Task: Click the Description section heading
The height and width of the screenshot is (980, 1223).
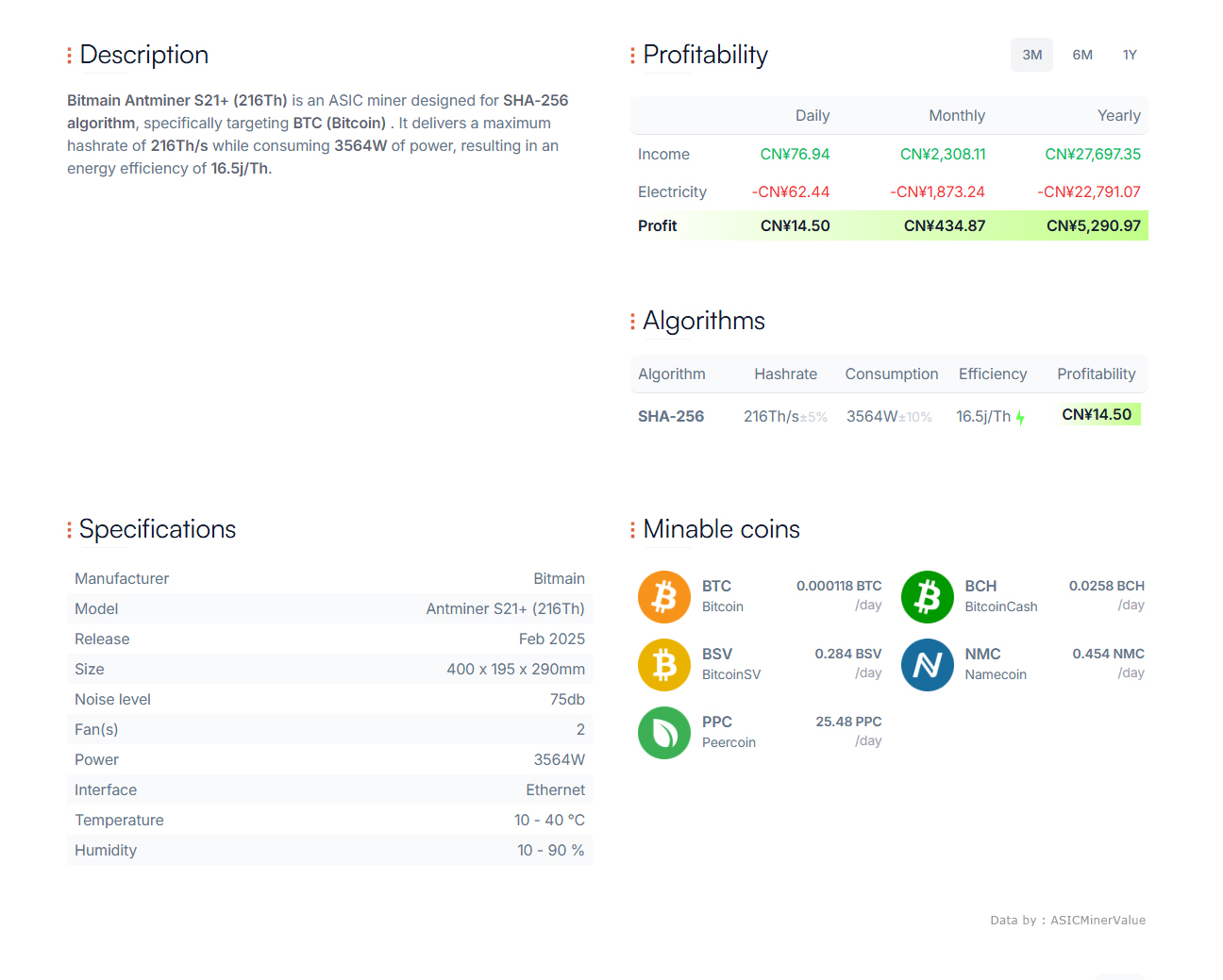Action: click(x=143, y=55)
